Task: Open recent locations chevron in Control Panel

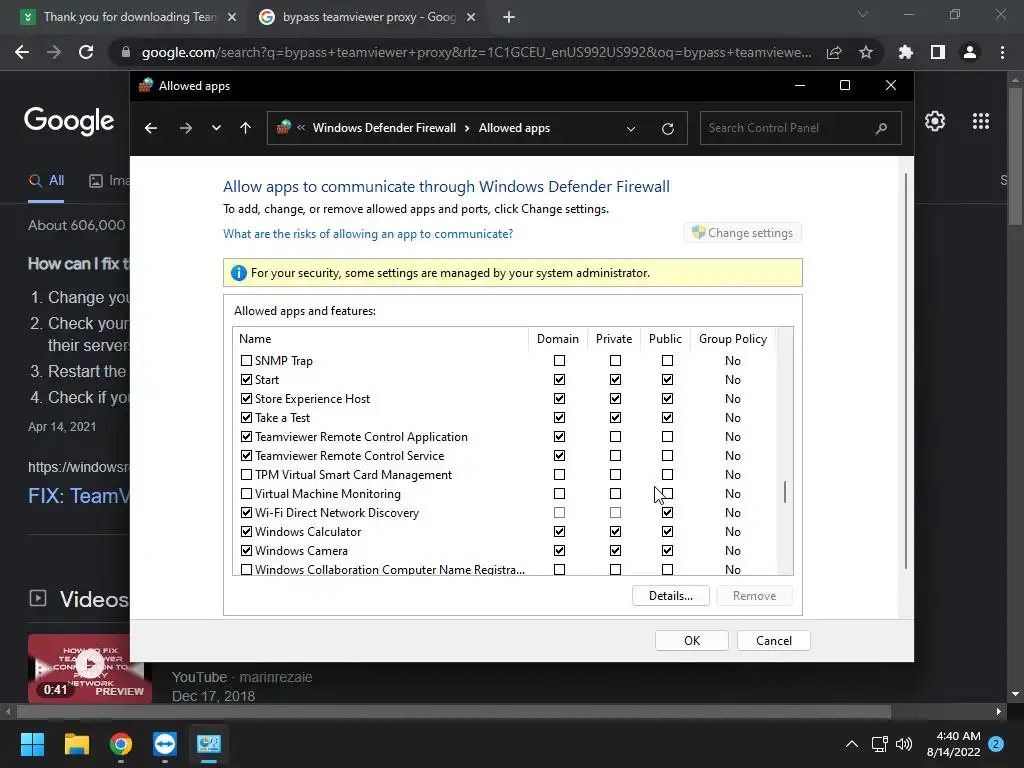Action: click(x=216, y=128)
